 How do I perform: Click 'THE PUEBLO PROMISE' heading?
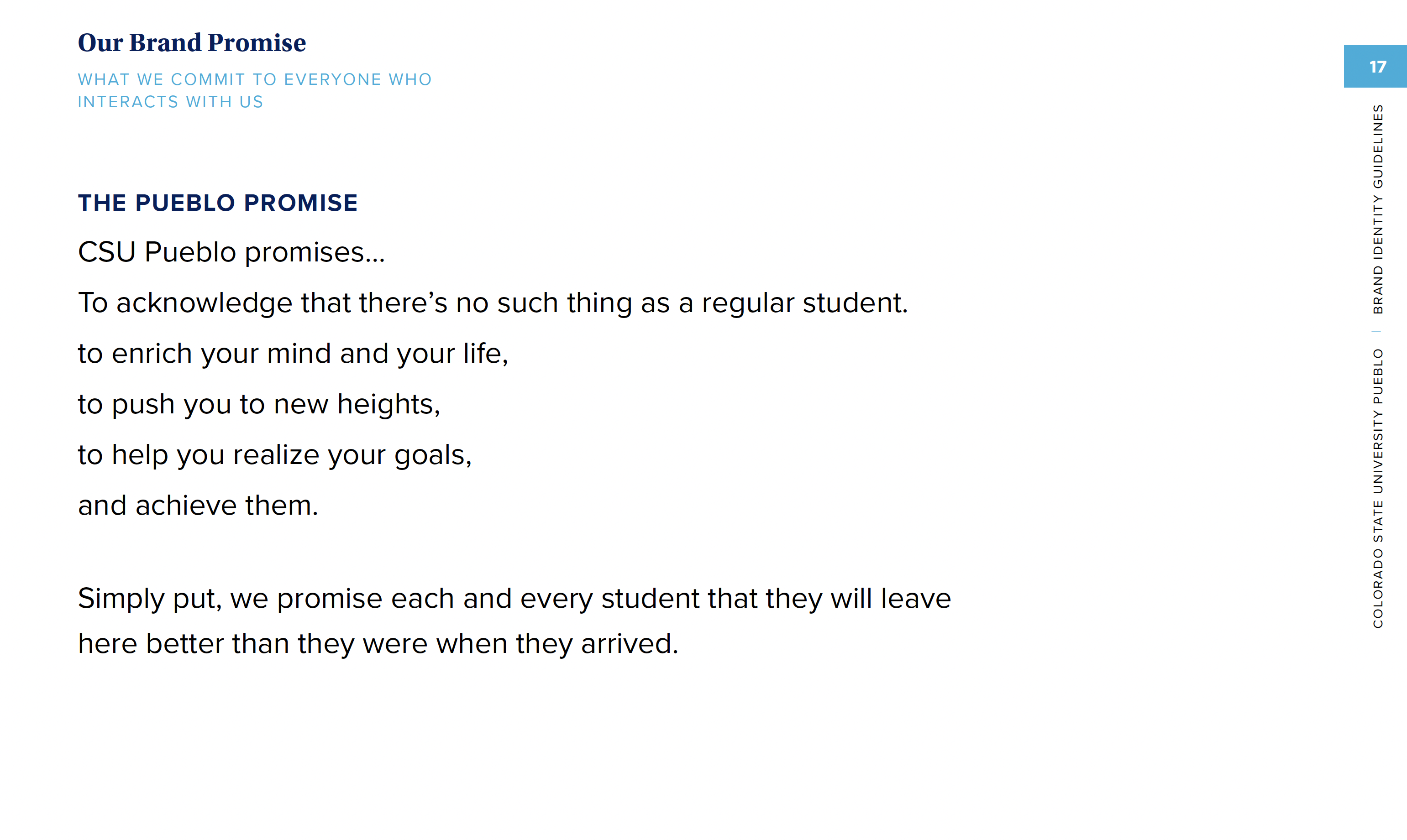pyautogui.click(x=218, y=203)
